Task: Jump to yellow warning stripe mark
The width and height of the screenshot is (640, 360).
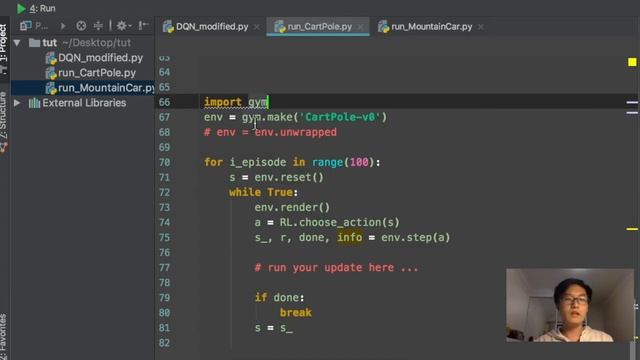Action: pos(632,229)
